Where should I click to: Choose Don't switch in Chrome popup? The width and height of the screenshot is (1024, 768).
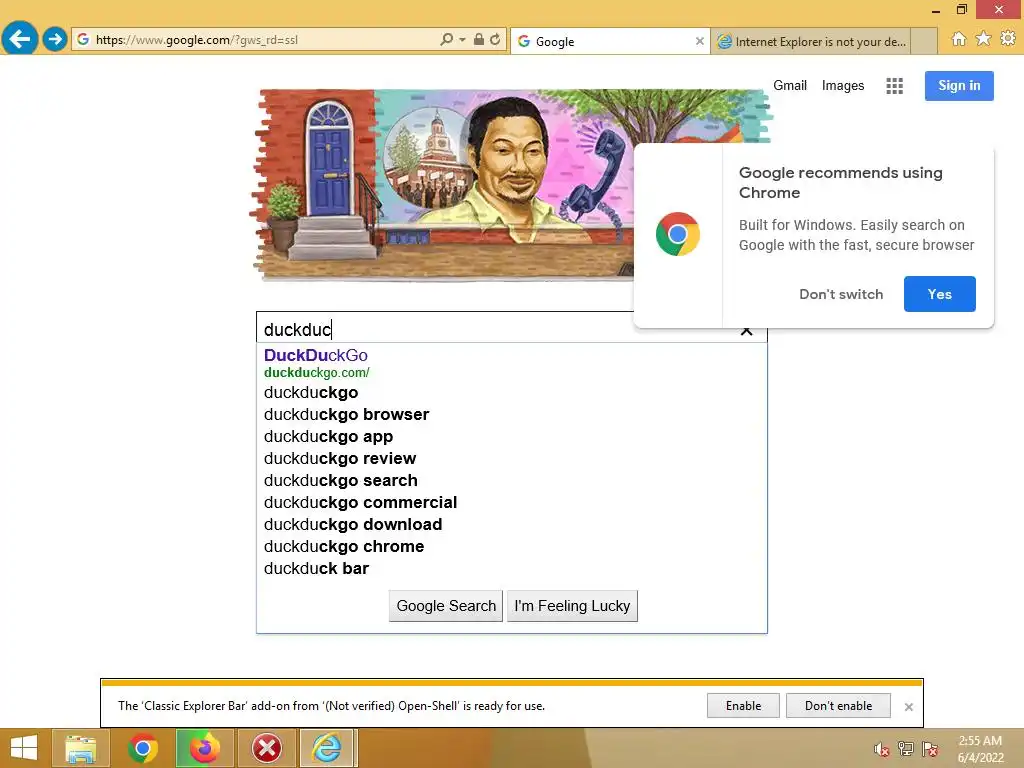click(x=840, y=294)
